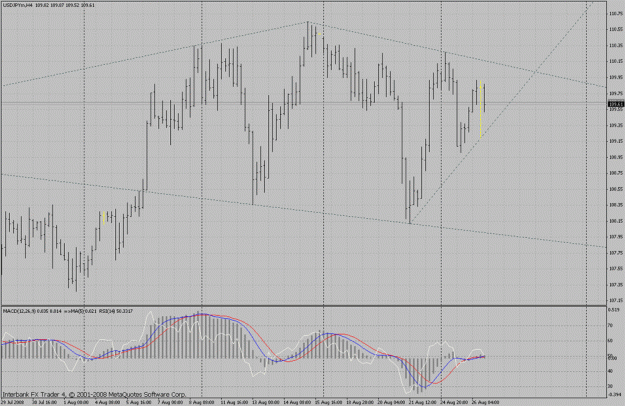
Task: Select the steep rising dashed trendline from 21 Aug low
Action: coord(502,112)
